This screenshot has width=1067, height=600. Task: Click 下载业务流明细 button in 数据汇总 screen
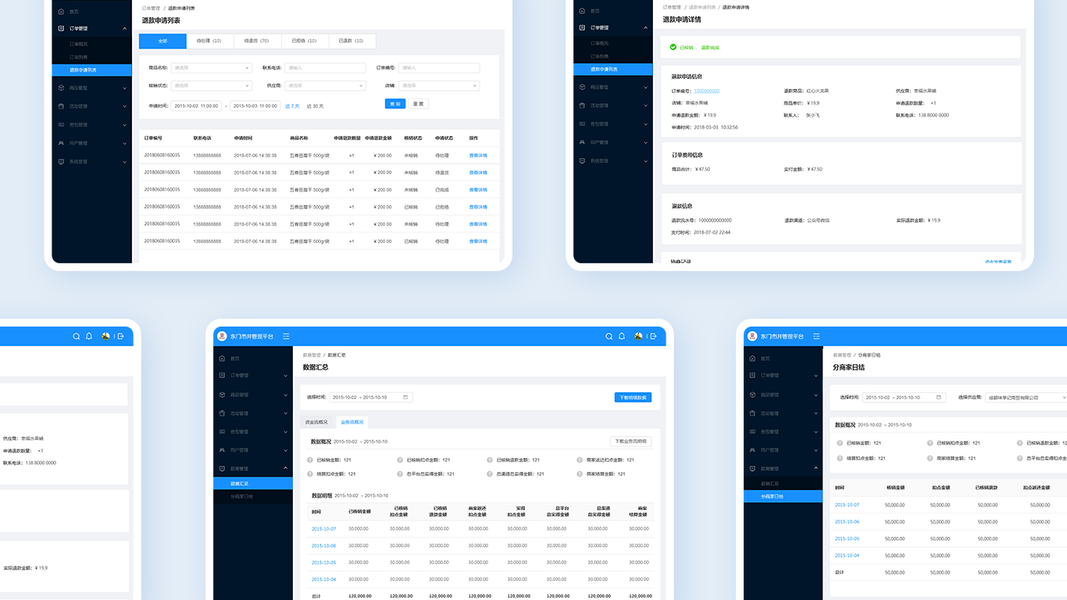(631, 441)
